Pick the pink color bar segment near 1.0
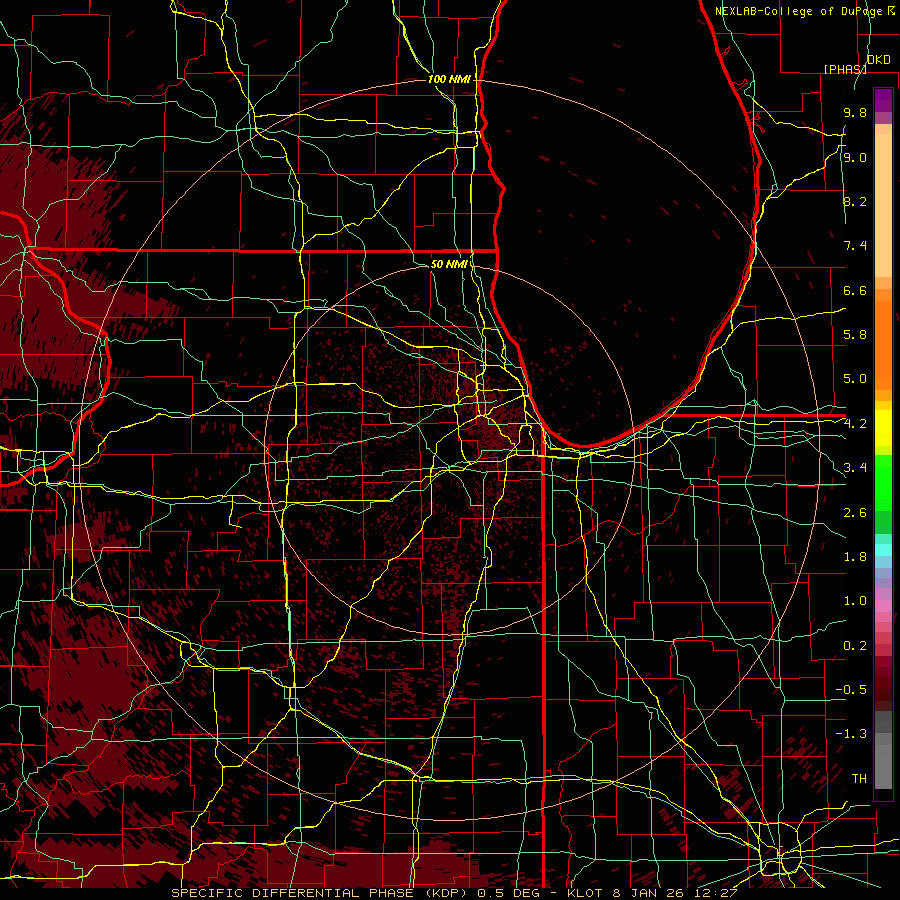900x900 pixels. click(x=883, y=606)
